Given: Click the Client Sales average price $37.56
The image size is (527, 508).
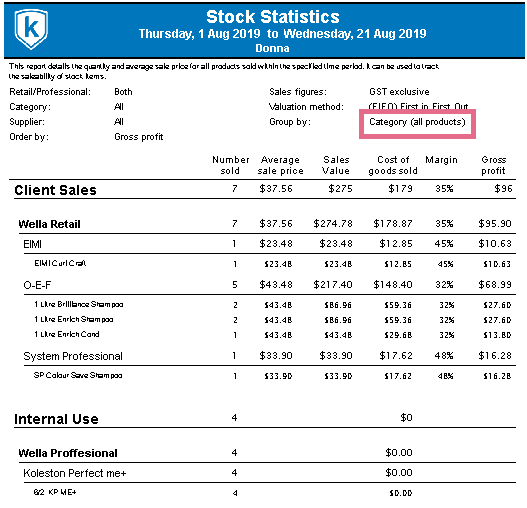Looking at the screenshot, I should 276,189.
